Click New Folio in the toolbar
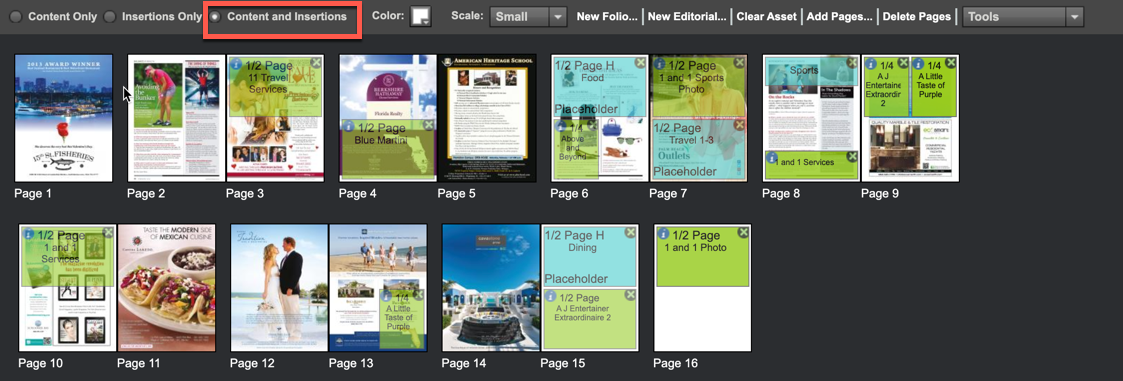1123x381 pixels. tap(607, 16)
